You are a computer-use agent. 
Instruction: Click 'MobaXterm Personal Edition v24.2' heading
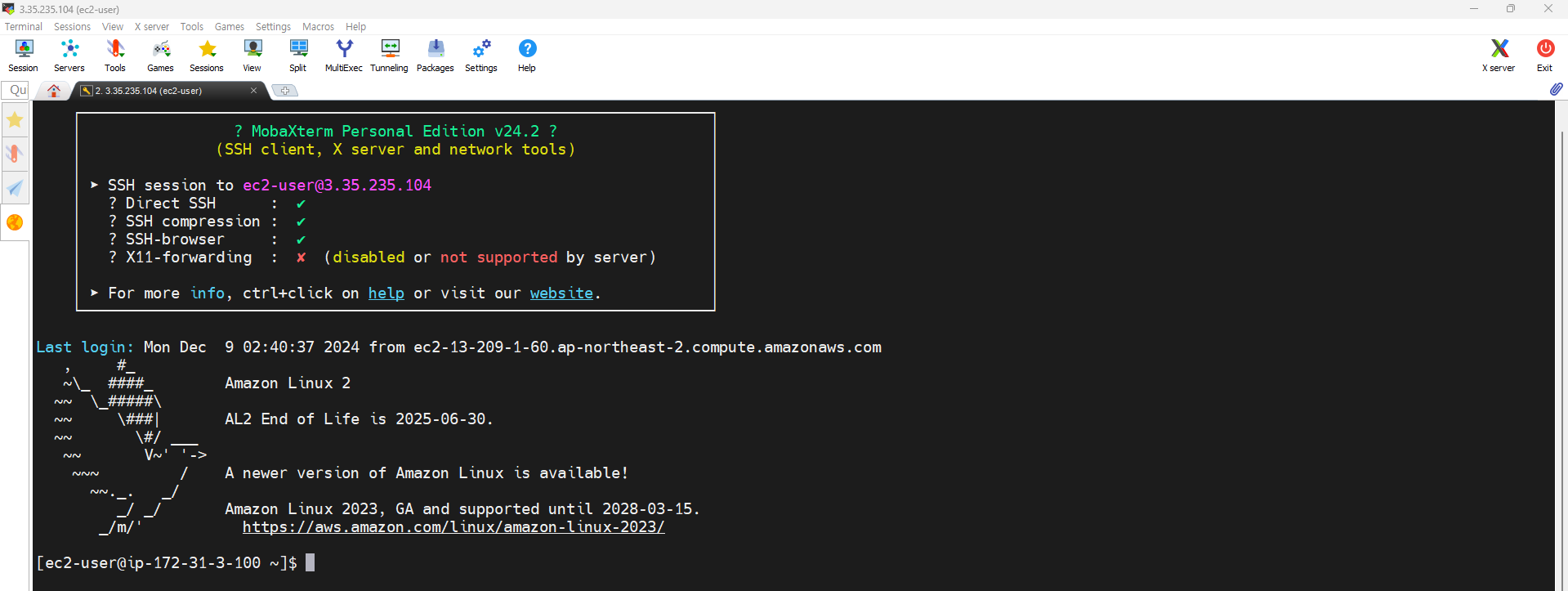point(395,132)
